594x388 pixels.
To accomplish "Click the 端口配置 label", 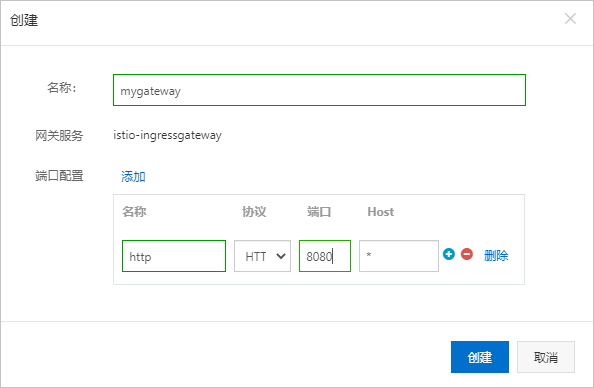I will [x=59, y=176].
